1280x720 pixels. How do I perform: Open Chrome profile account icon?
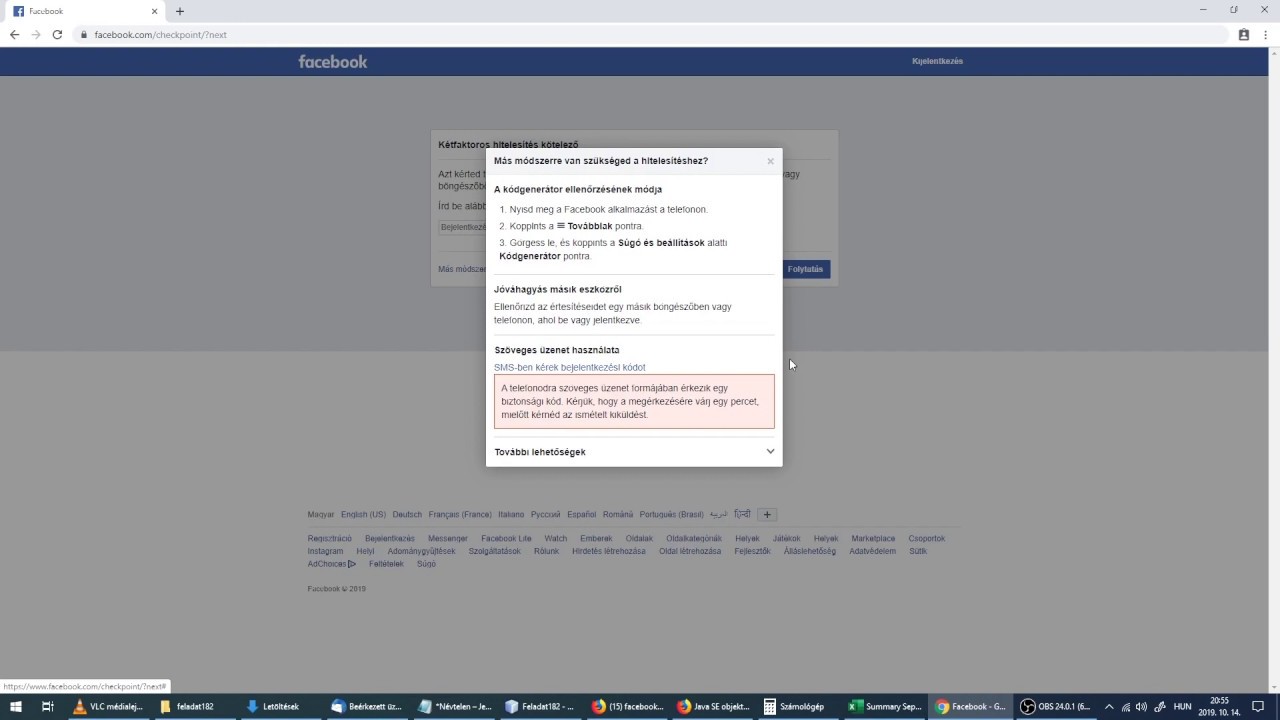point(1244,34)
